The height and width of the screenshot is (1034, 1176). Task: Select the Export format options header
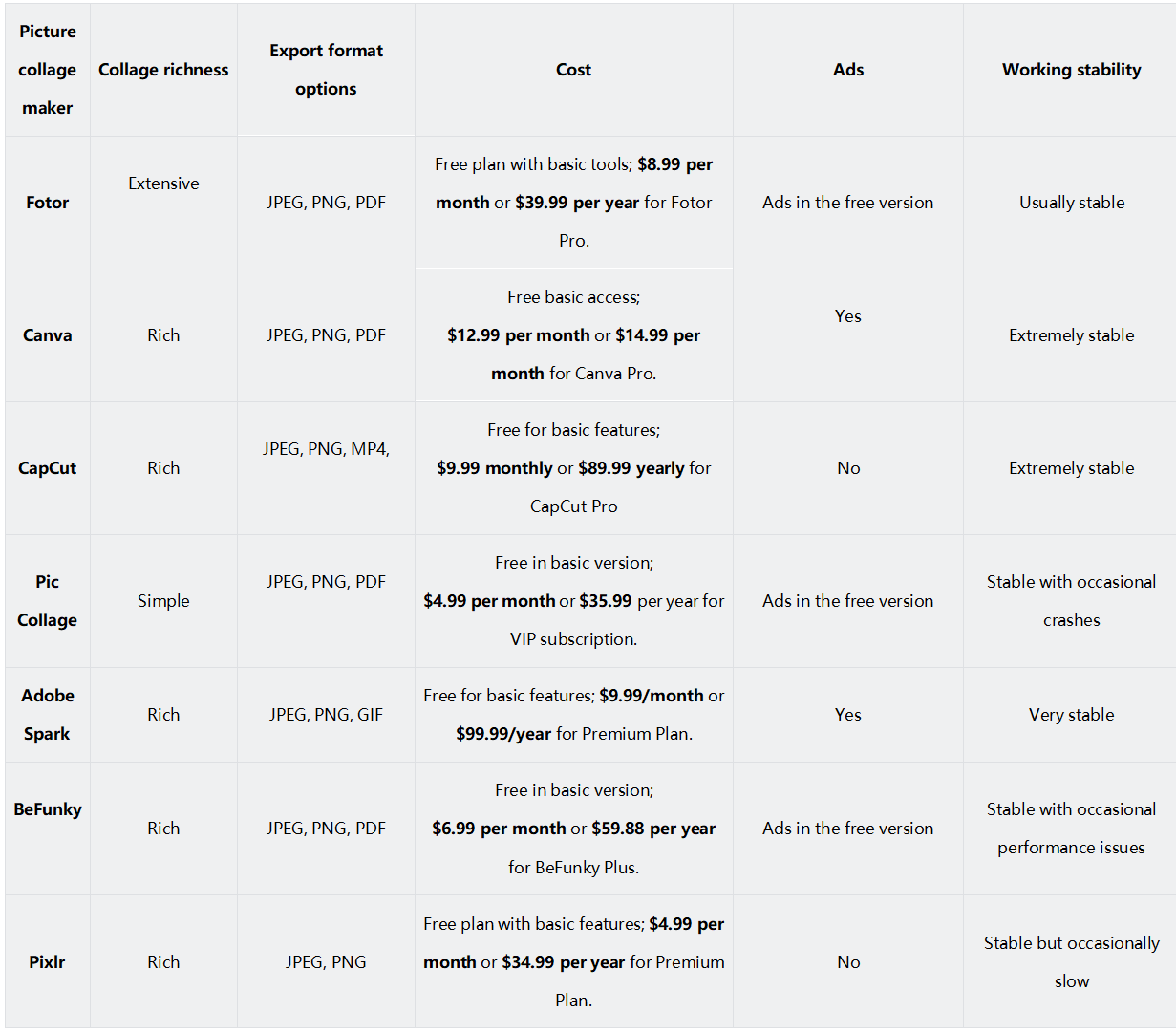coord(326,70)
